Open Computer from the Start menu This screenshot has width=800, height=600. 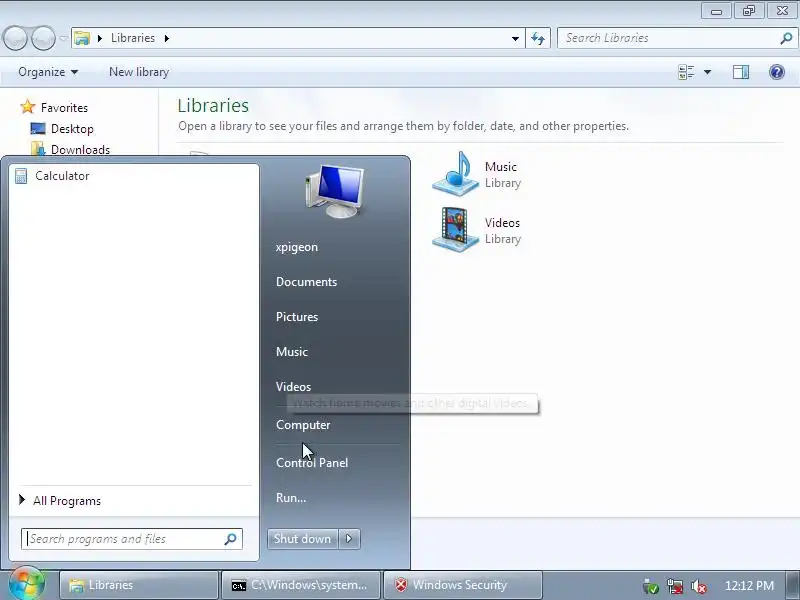(x=303, y=424)
